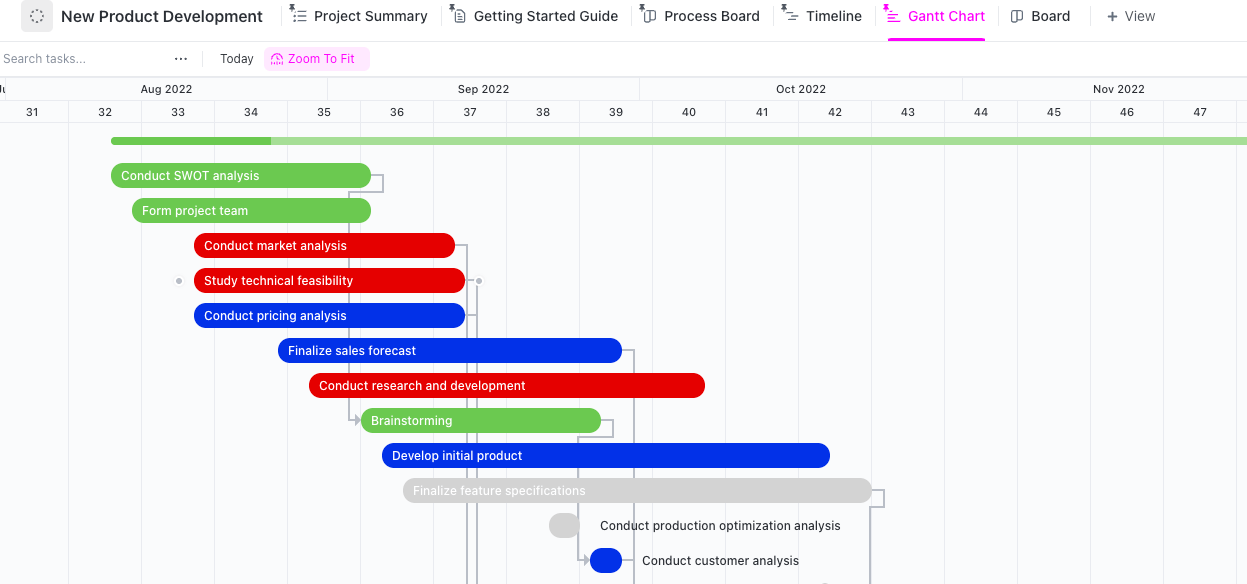Select the Conduct SWOT analysis task bar
The height and width of the screenshot is (584, 1247).
pyautogui.click(x=240, y=176)
